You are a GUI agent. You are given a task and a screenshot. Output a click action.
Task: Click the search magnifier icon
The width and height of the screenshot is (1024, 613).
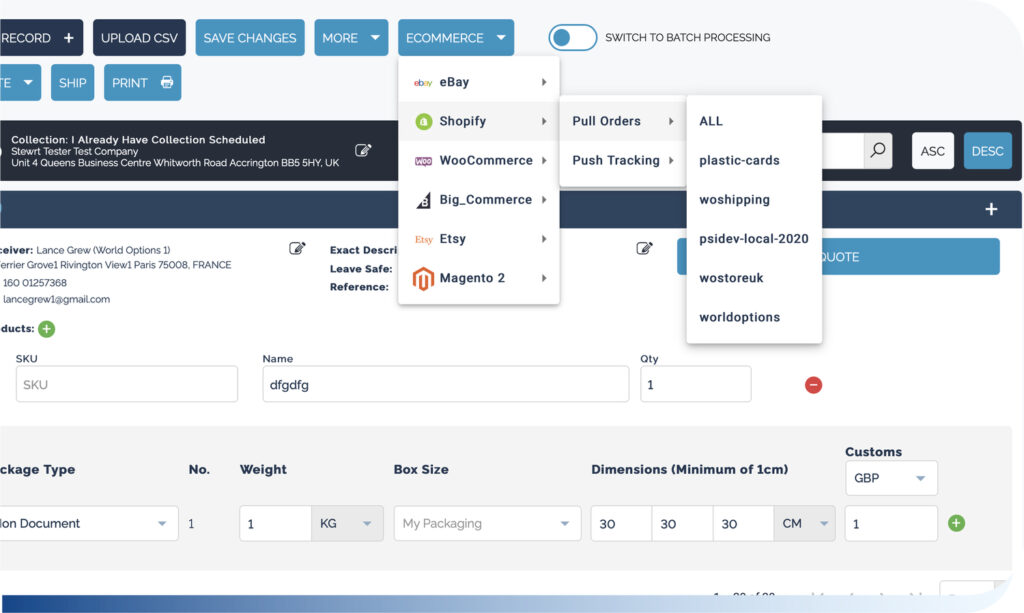pos(877,150)
